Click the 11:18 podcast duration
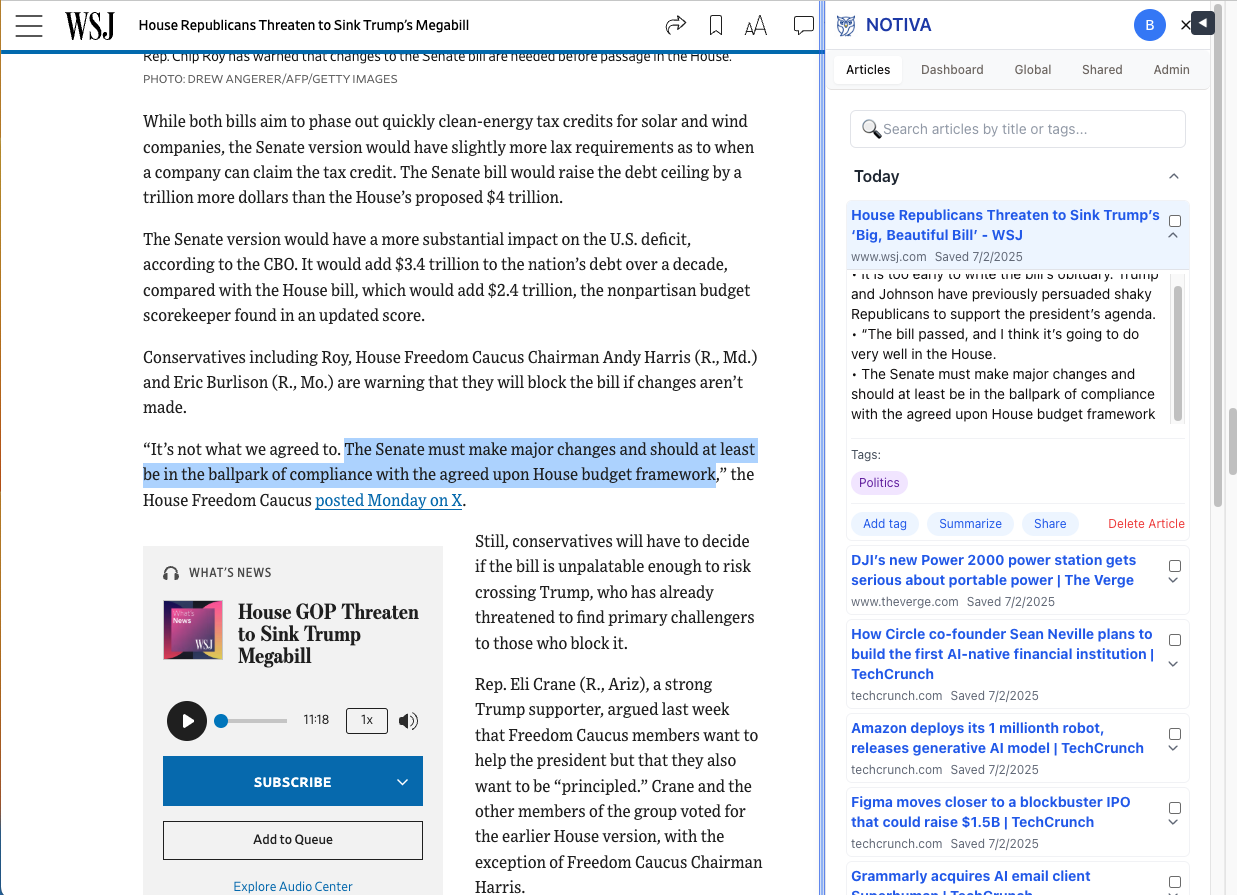Screen dimensions: 1237x895 pos(316,720)
